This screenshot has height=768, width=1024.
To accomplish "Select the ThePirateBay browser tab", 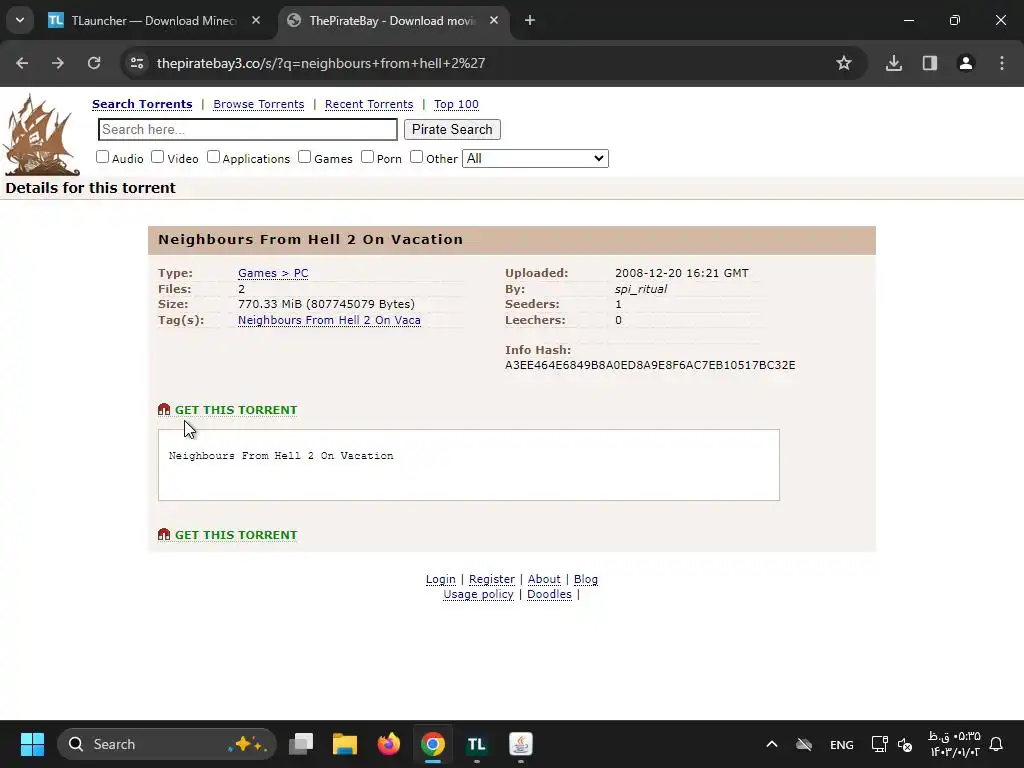I will (393, 21).
